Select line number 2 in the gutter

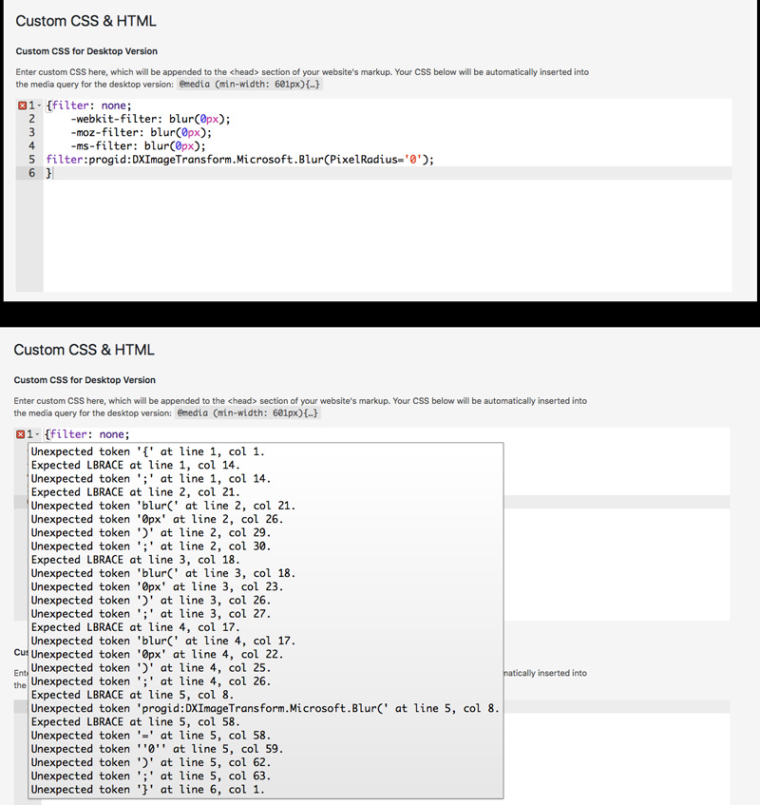click(x=32, y=119)
